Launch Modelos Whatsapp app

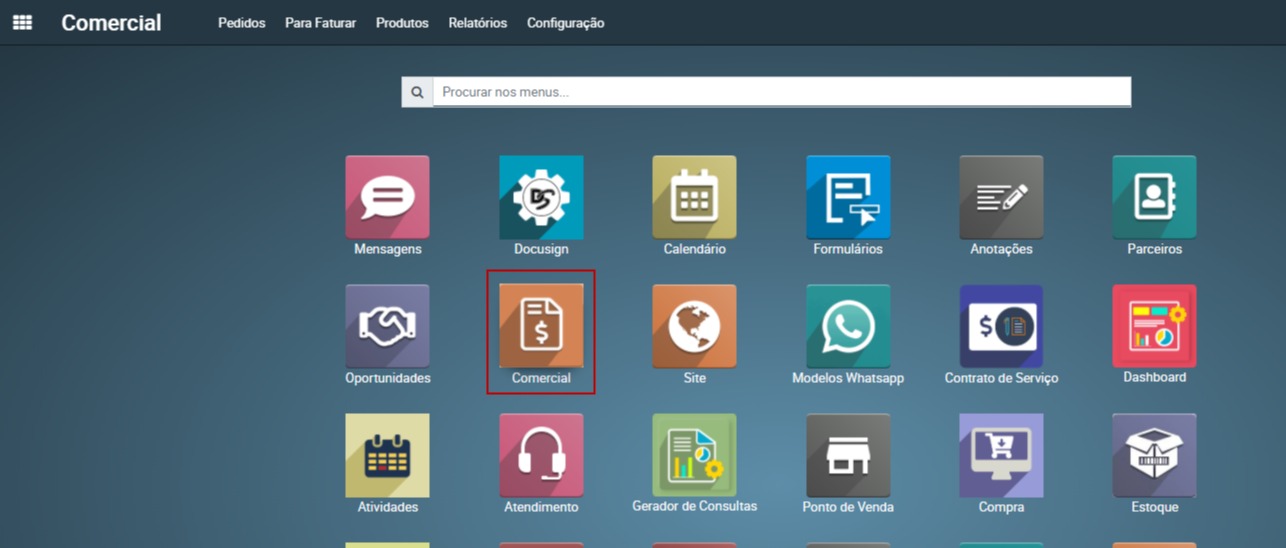pos(848,327)
